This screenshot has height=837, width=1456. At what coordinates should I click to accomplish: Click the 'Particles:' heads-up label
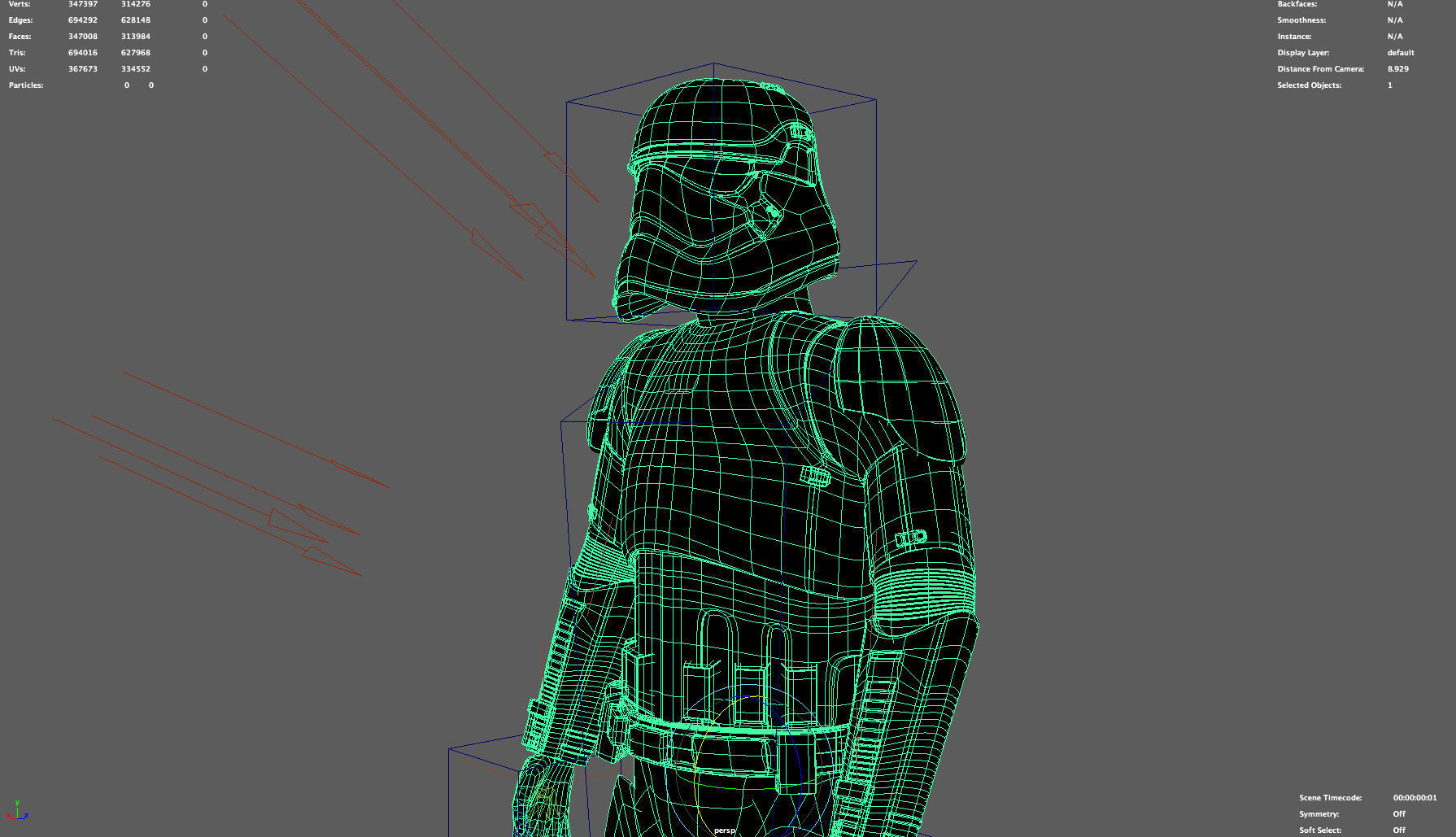tap(26, 85)
